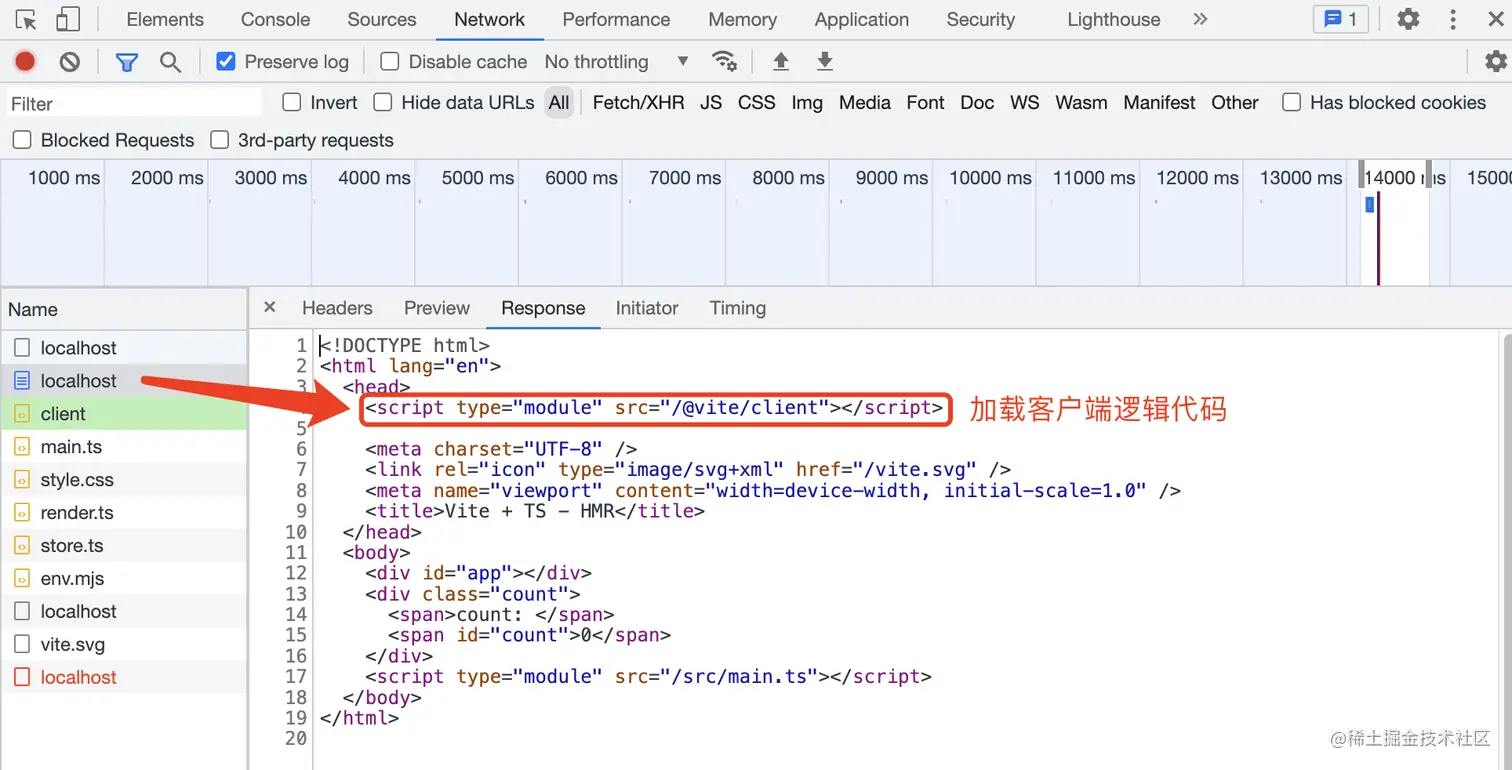Open the Application panel

862,19
